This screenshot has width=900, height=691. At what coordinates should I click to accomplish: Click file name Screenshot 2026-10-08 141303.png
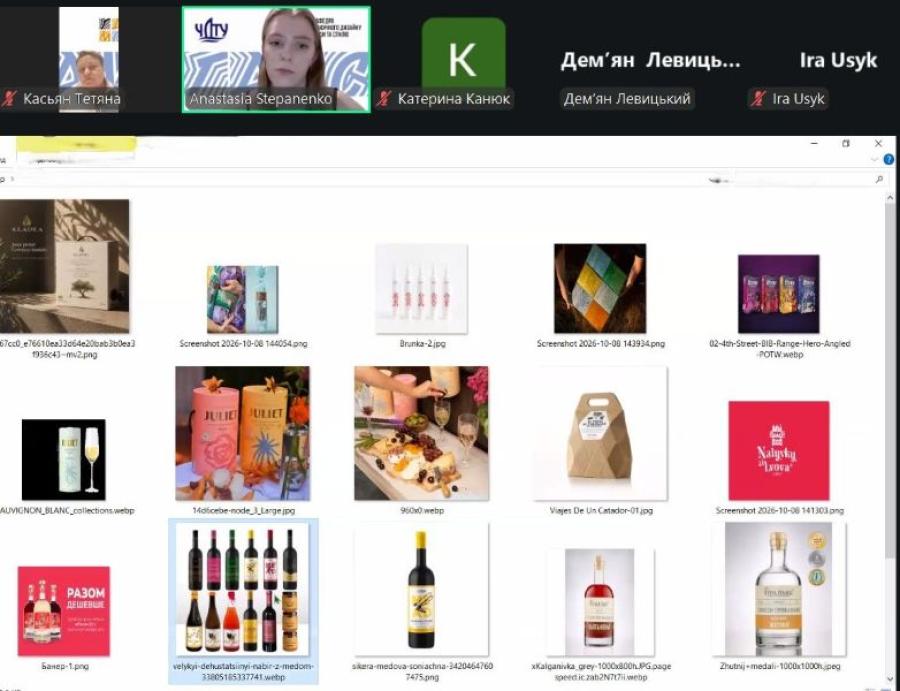tap(779, 510)
